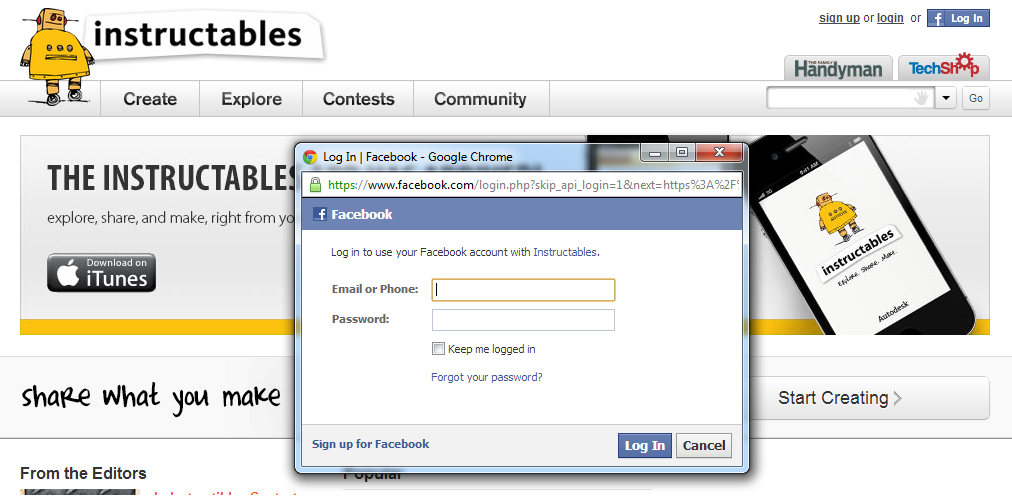Click the Chrome icon in popup title bar
Viewport: 1012px width, 497px height.
pos(311,157)
